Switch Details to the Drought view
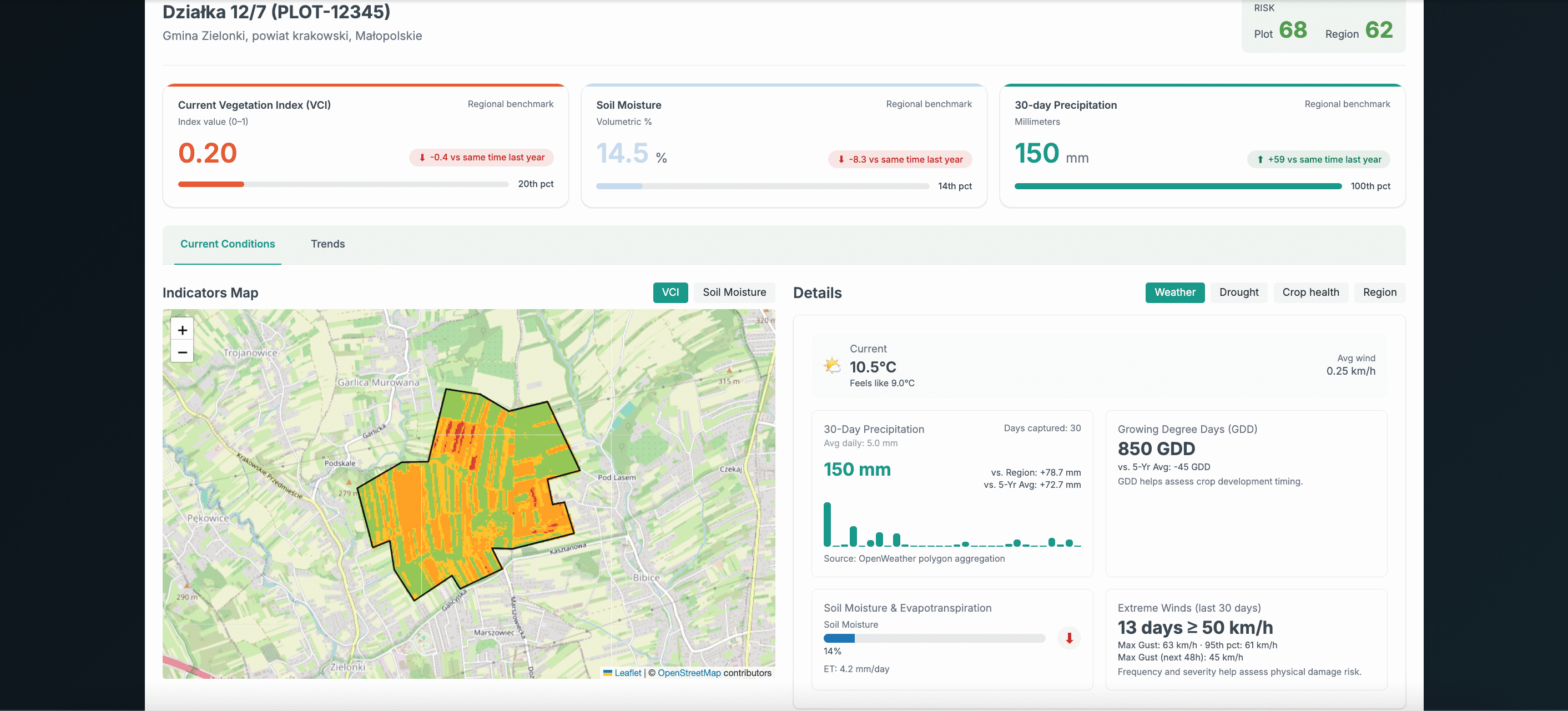This screenshot has height=711, width=1568. (1239, 292)
